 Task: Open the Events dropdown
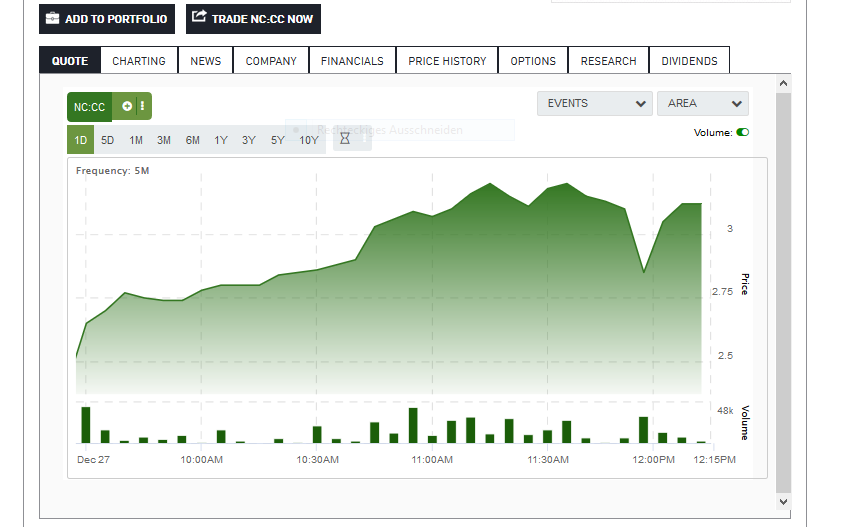pyautogui.click(x=594, y=103)
